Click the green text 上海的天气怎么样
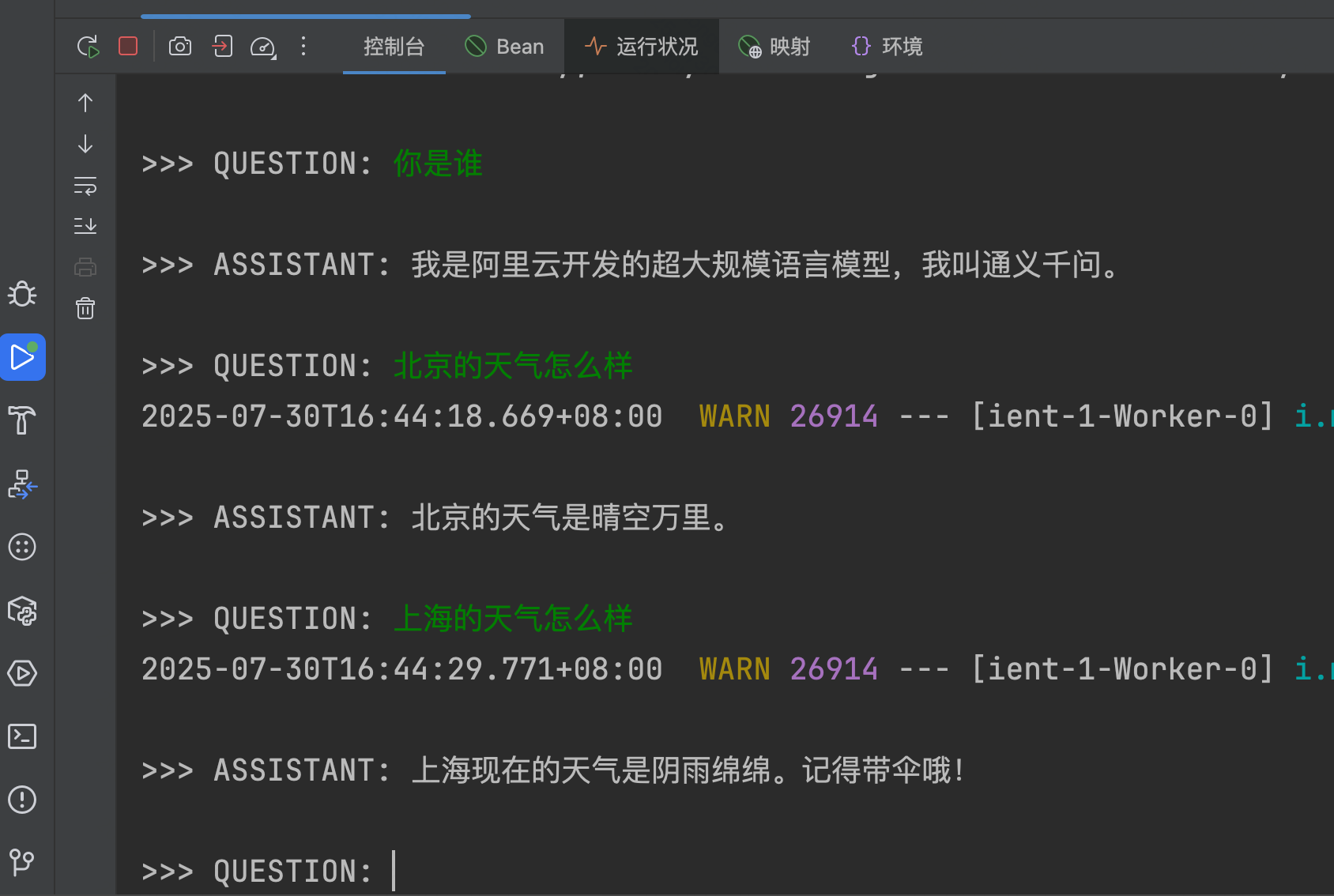 (x=513, y=619)
